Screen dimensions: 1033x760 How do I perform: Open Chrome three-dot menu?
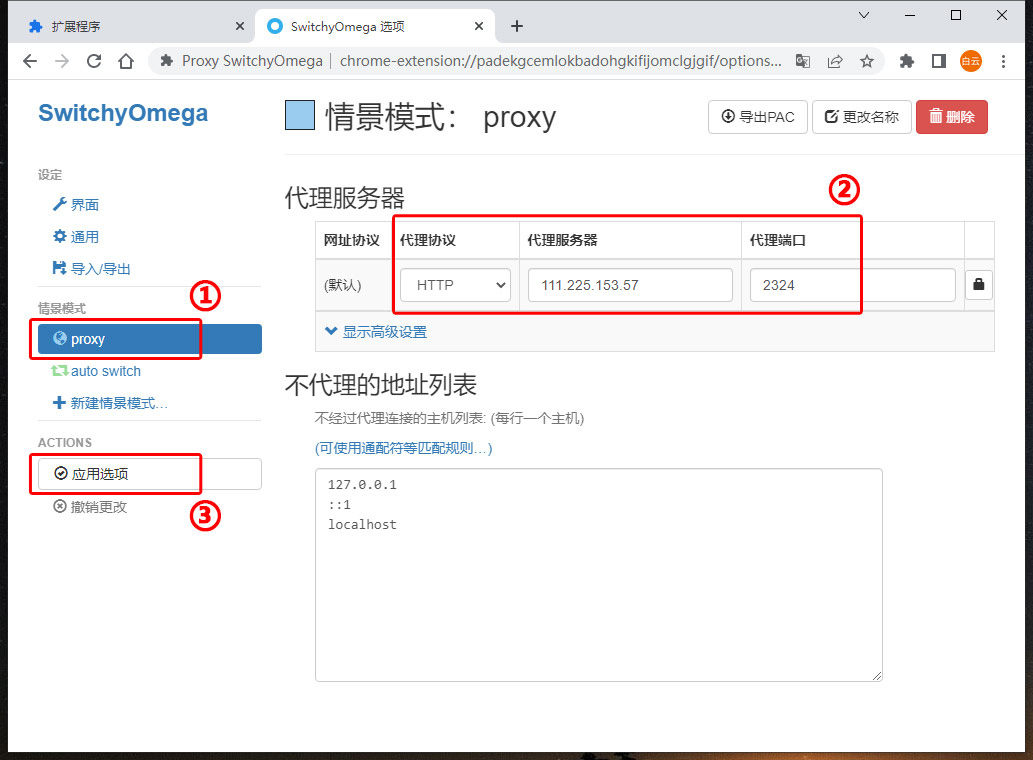pyautogui.click(x=1003, y=61)
